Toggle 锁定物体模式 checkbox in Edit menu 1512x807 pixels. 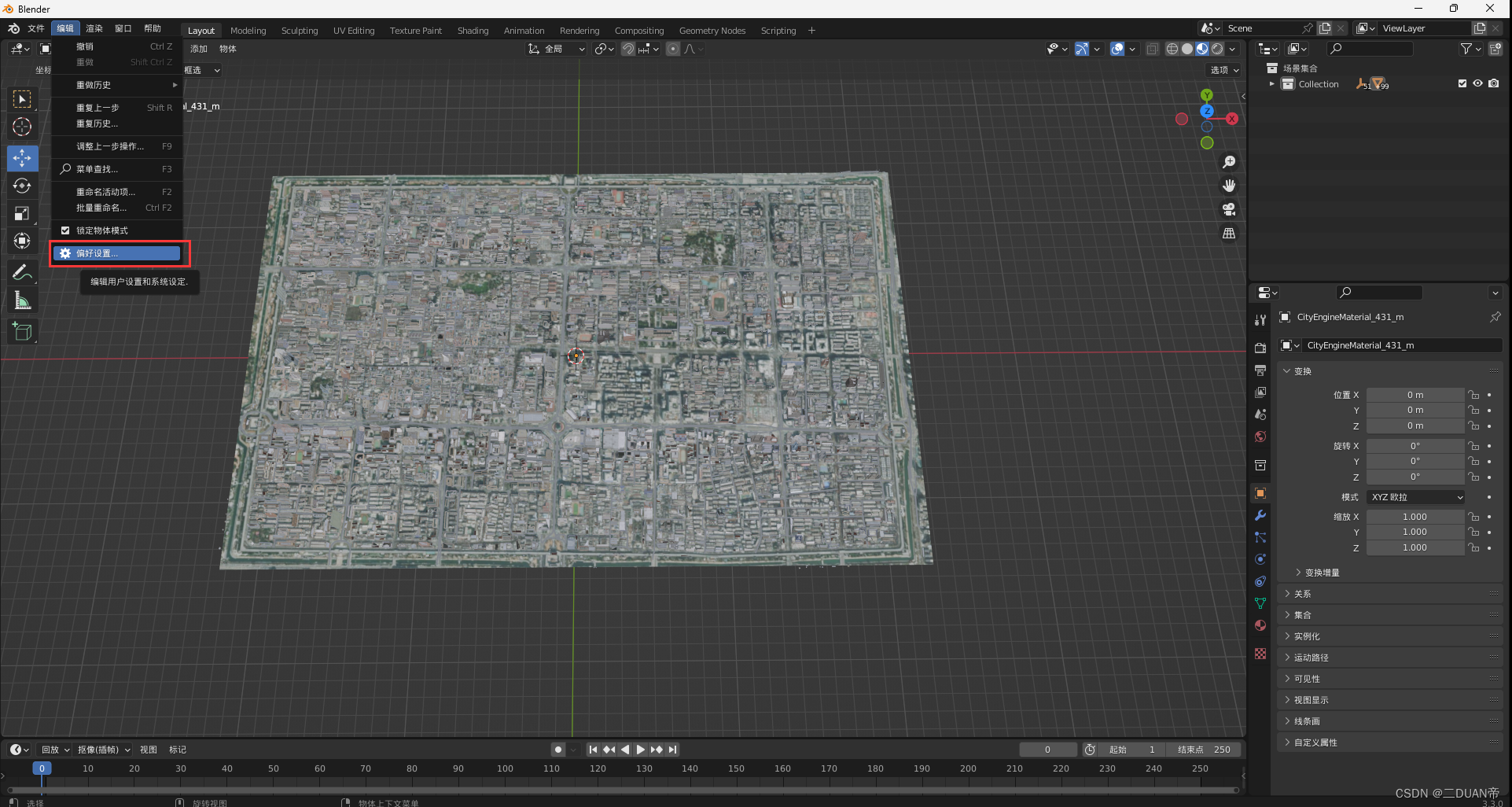pyautogui.click(x=65, y=230)
